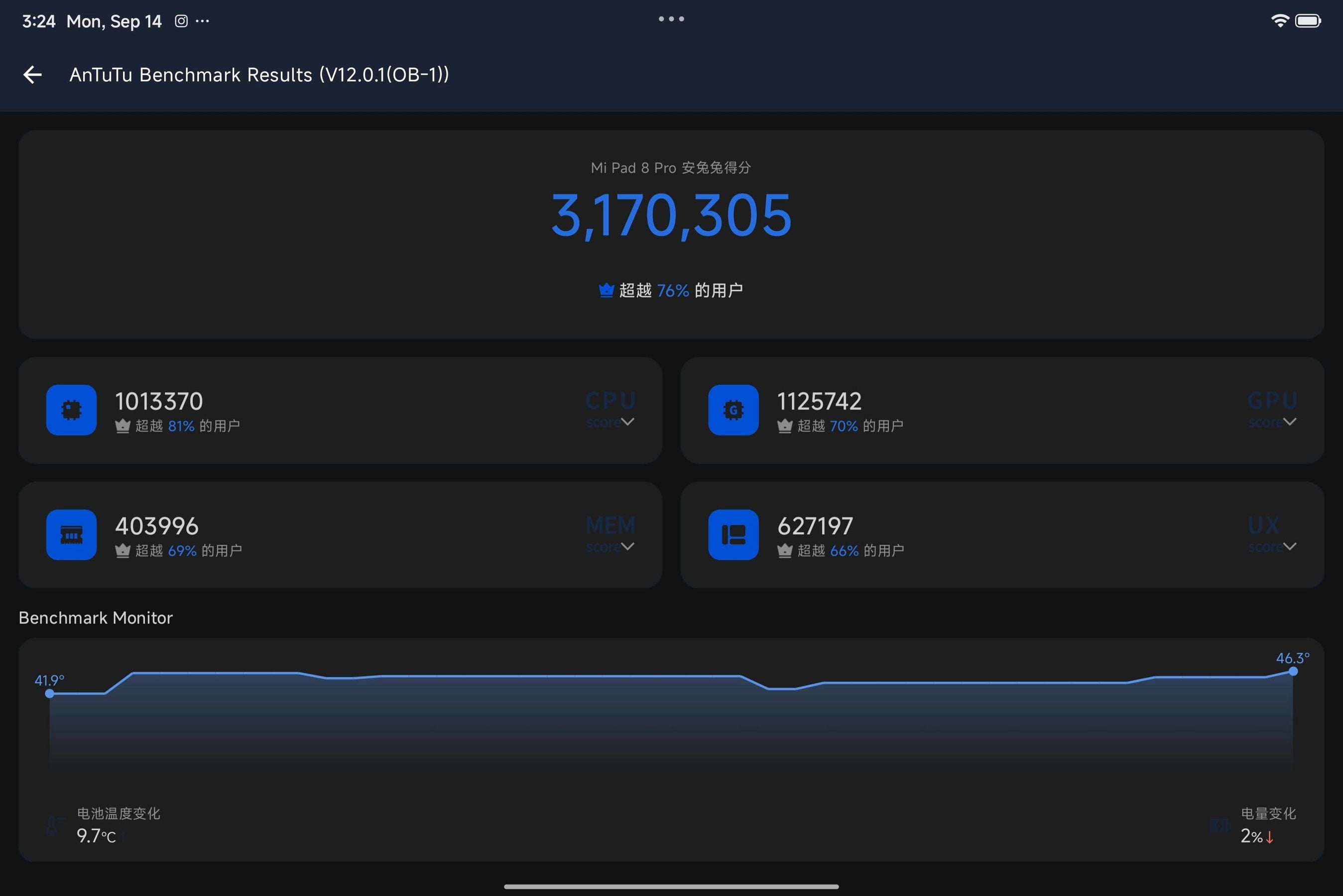Tap the GPU score chip icon

tap(733, 410)
